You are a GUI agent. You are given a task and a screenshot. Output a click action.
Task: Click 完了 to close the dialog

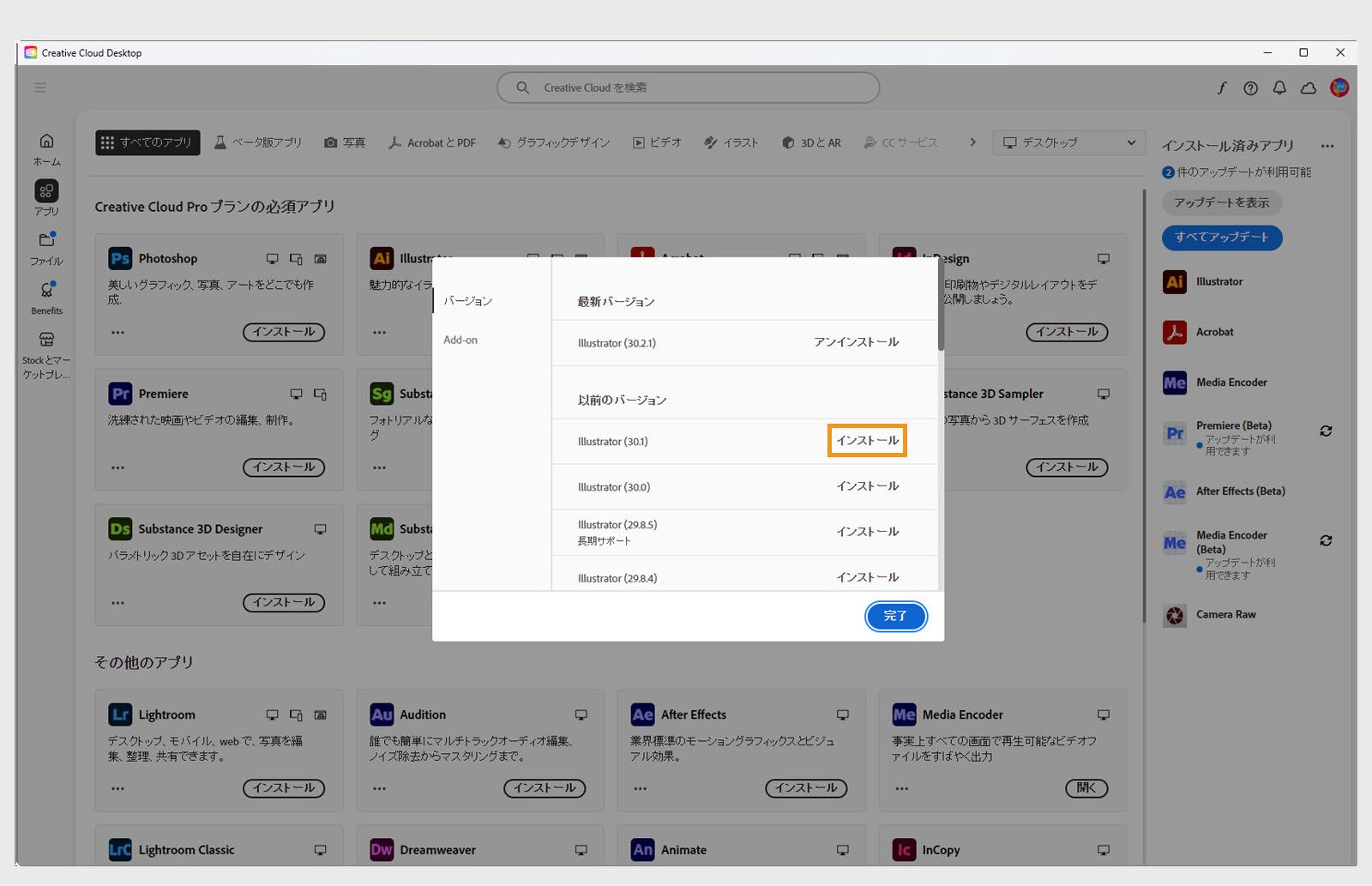tap(895, 616)
